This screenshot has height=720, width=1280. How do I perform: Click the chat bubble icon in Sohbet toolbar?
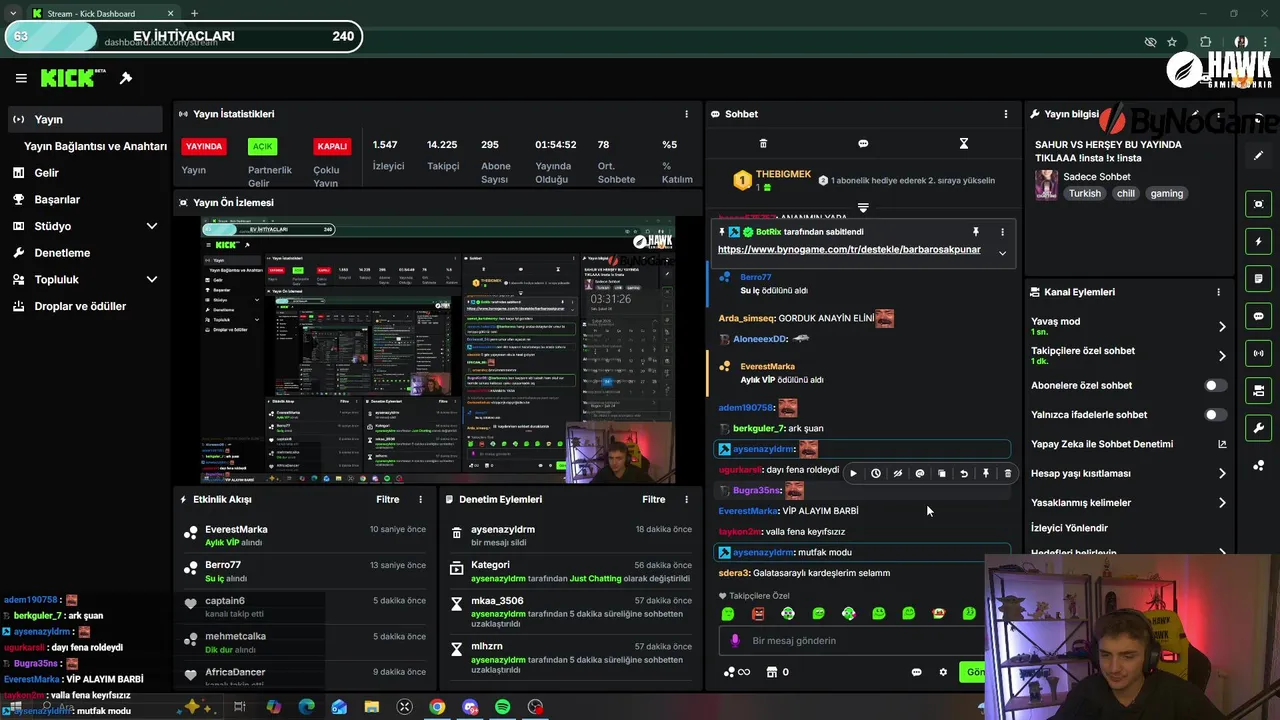[863, 143]
